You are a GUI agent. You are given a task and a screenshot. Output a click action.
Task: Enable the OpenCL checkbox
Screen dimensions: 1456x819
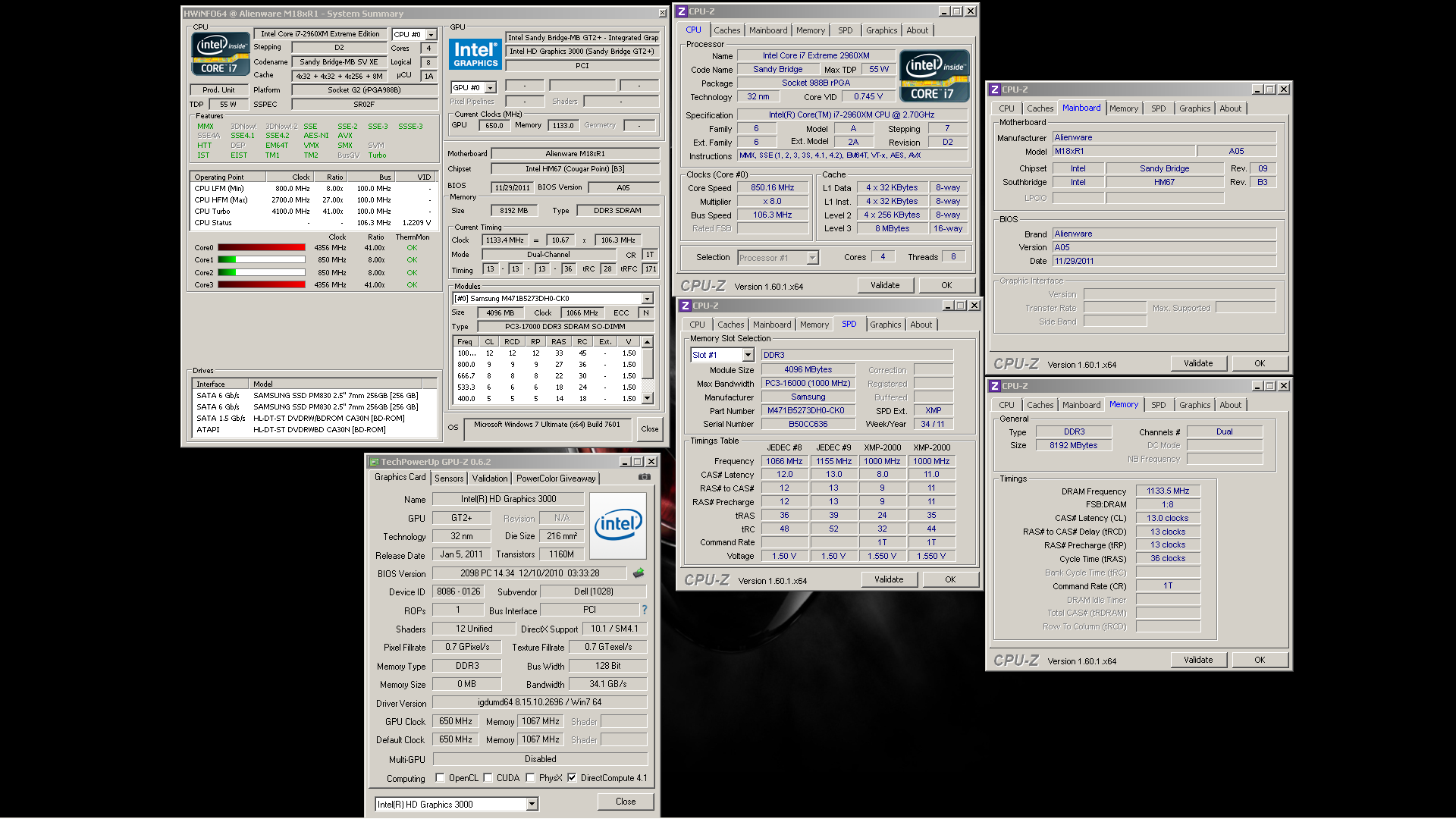(440, 777)
